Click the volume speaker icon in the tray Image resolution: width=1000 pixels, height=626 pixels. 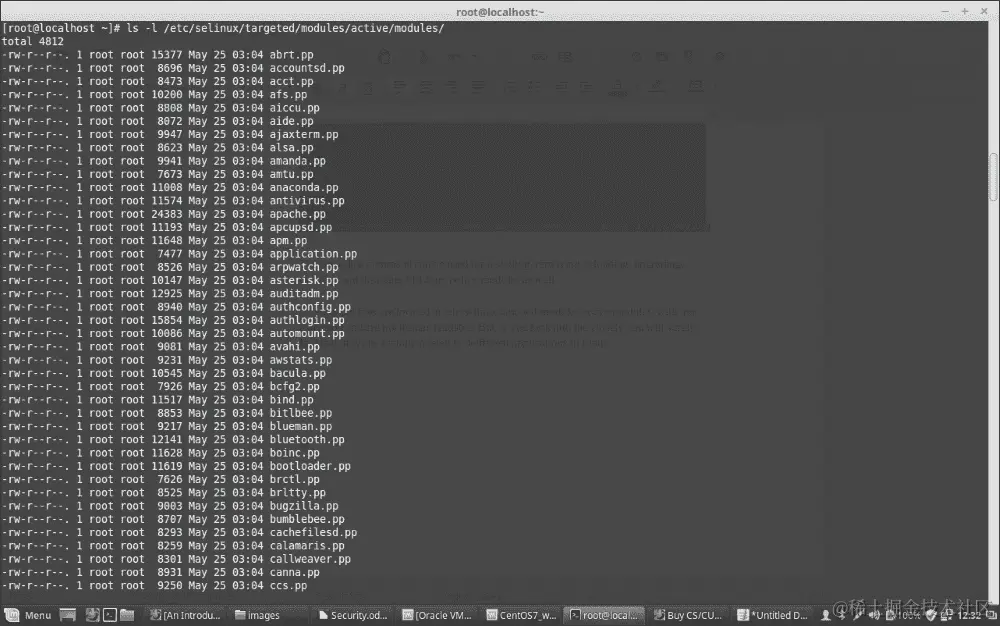(x=875, y=615)
